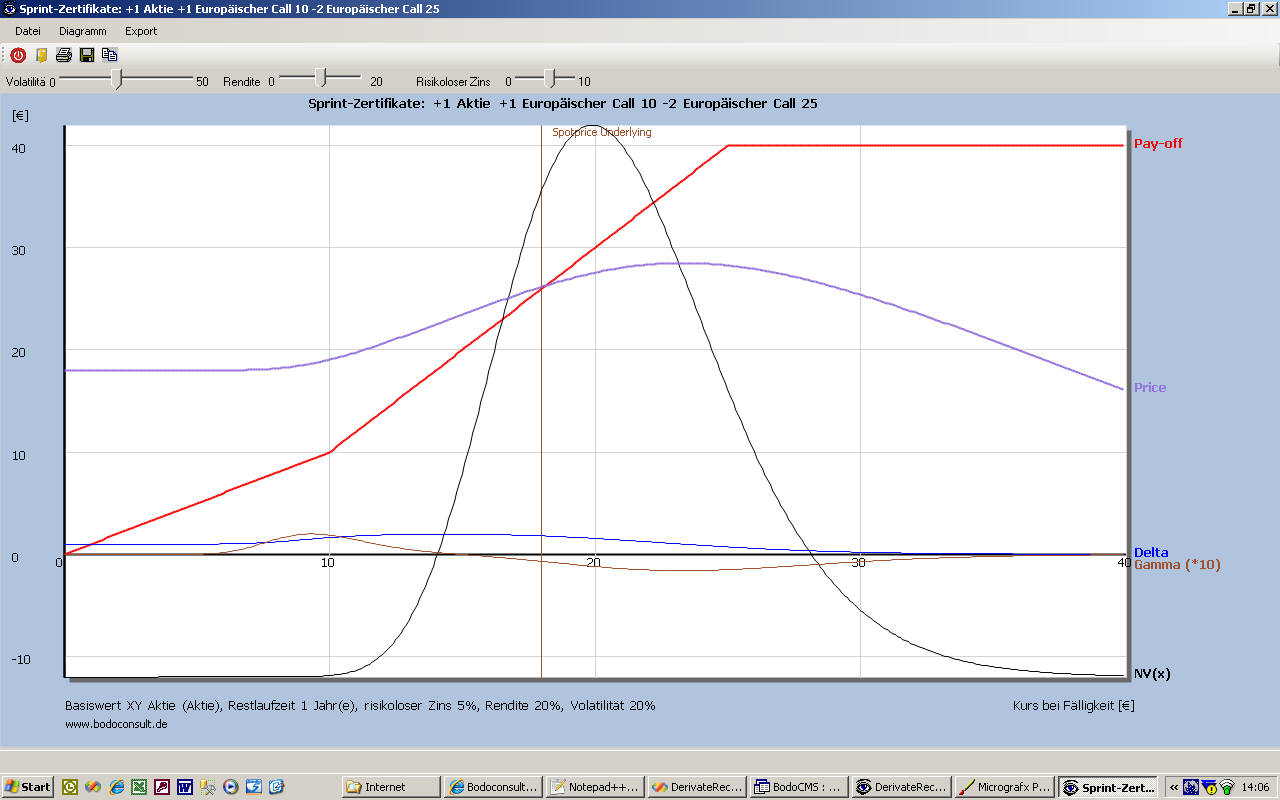Viewport: 1280px width, 800px height.
Task: Open Word from the quick launch bar
Action: (185, 787)
